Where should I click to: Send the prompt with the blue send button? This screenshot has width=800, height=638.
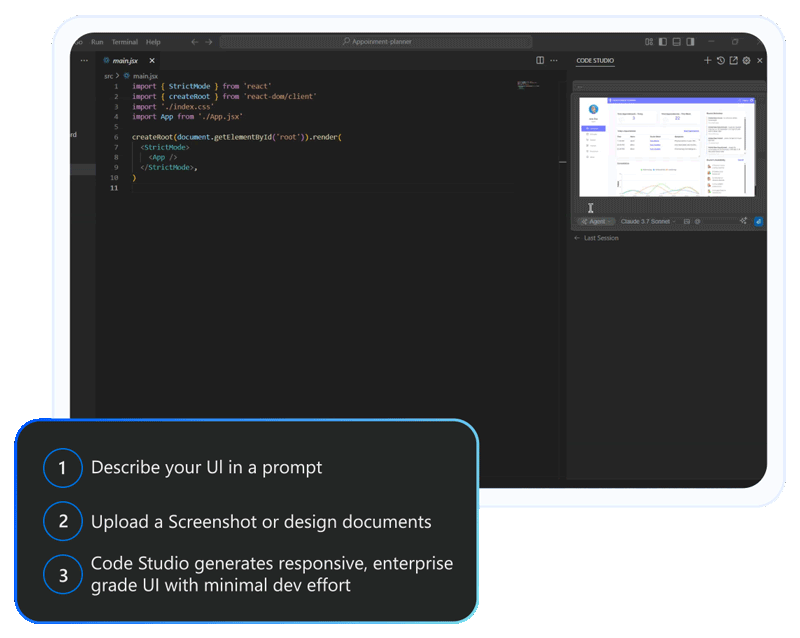(757, 221)
